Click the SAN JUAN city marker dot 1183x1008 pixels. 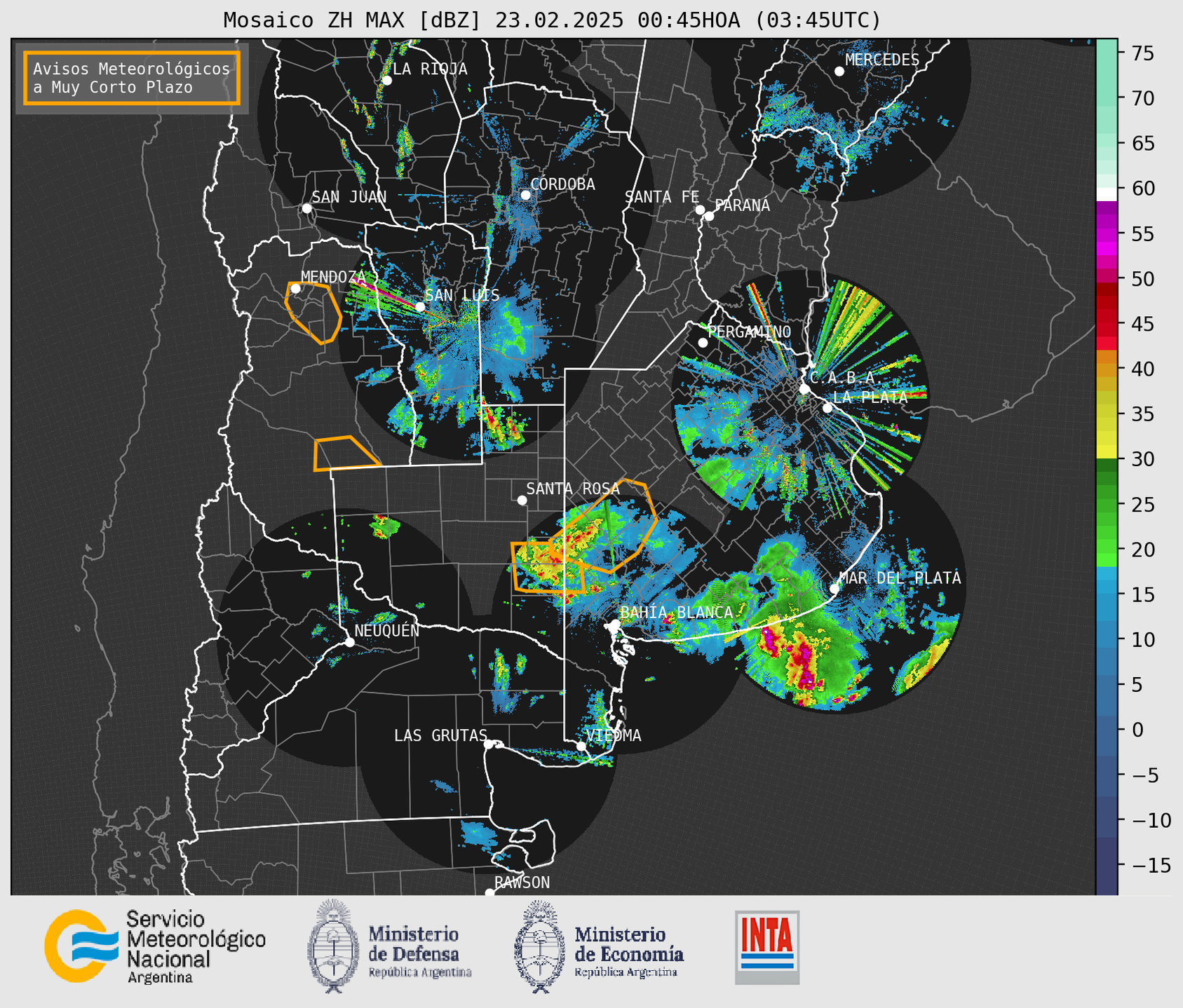[x=306, y=208]
